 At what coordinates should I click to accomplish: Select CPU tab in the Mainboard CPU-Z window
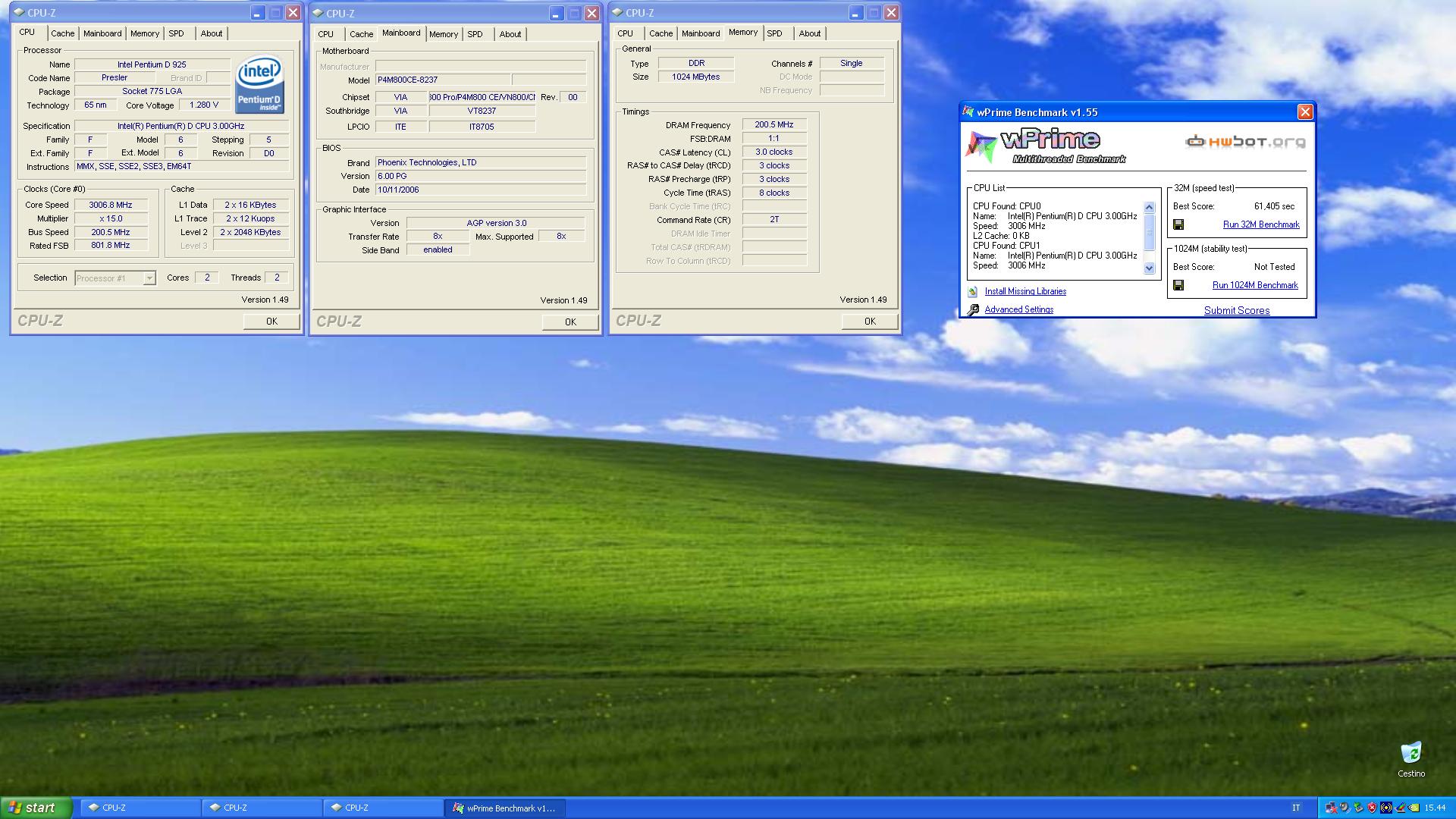pyautogui.click(x=326, y=34)
